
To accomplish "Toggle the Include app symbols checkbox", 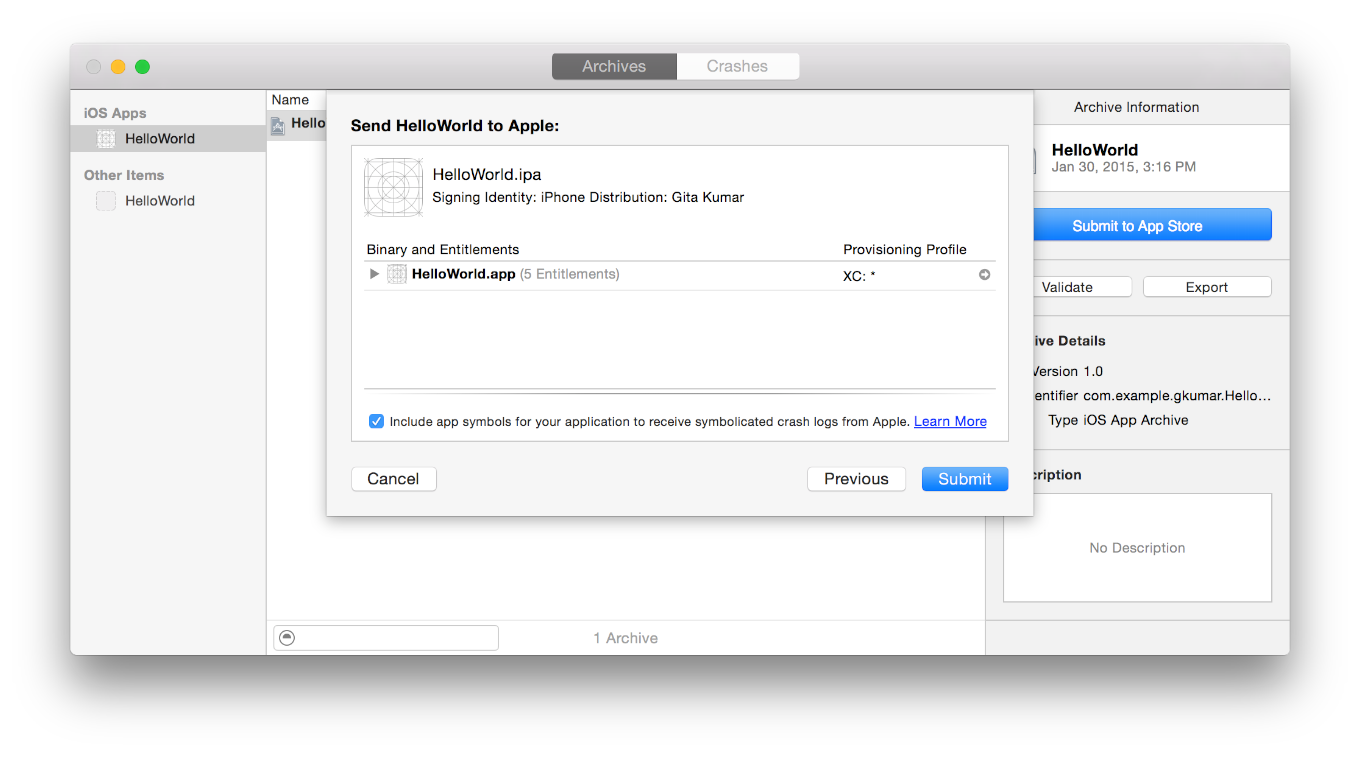I will tap(376, 421).
